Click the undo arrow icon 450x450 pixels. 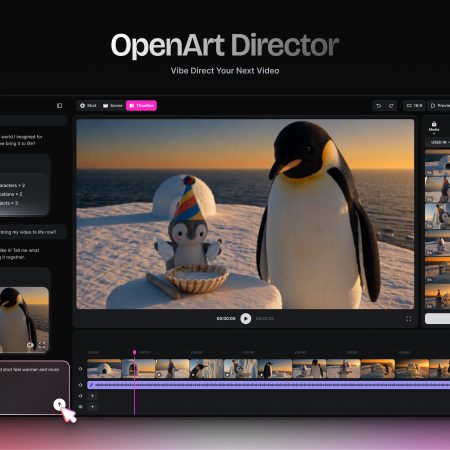click(379, 106)
